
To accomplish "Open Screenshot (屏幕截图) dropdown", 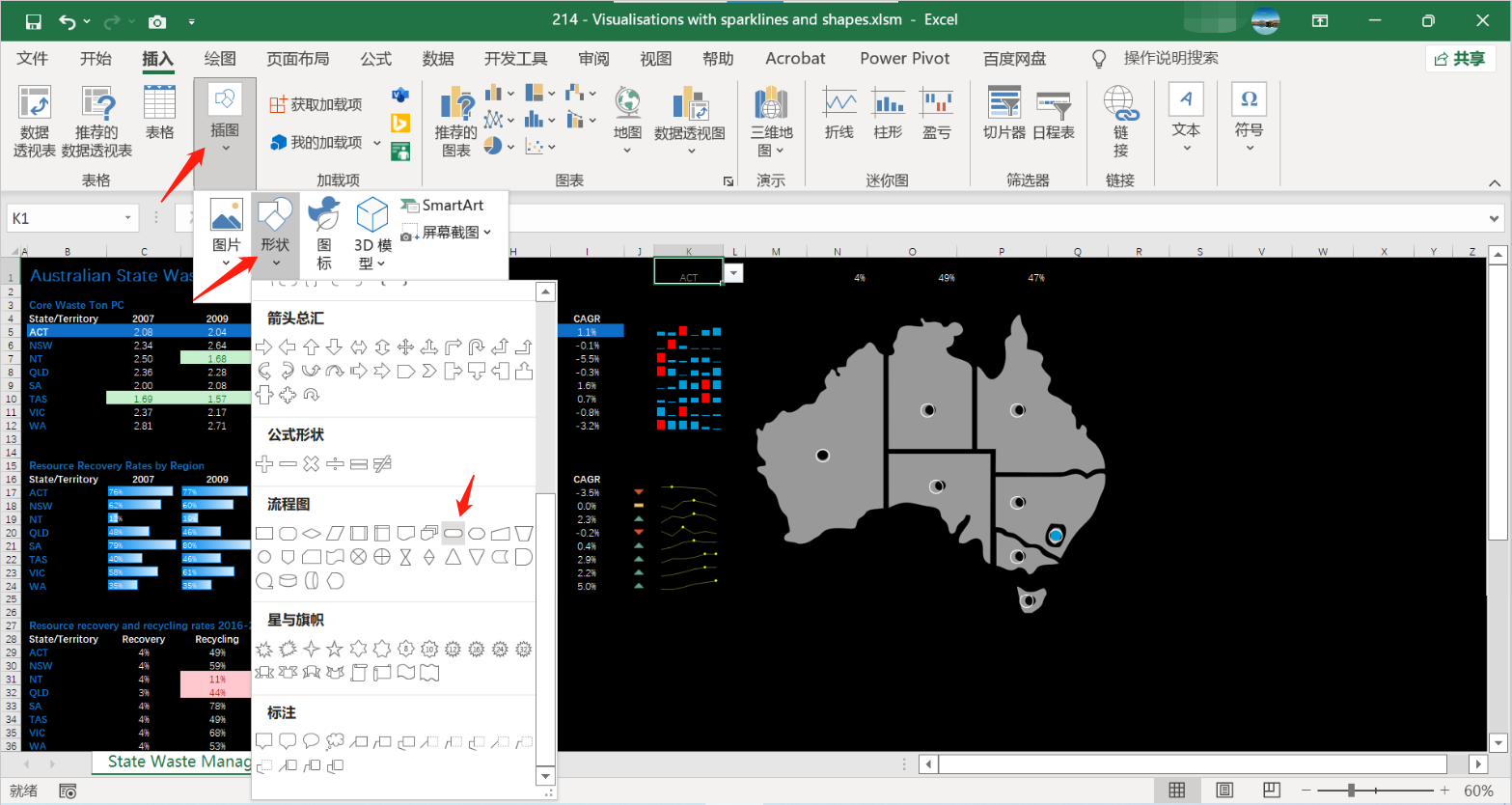I will pos(446,232).
